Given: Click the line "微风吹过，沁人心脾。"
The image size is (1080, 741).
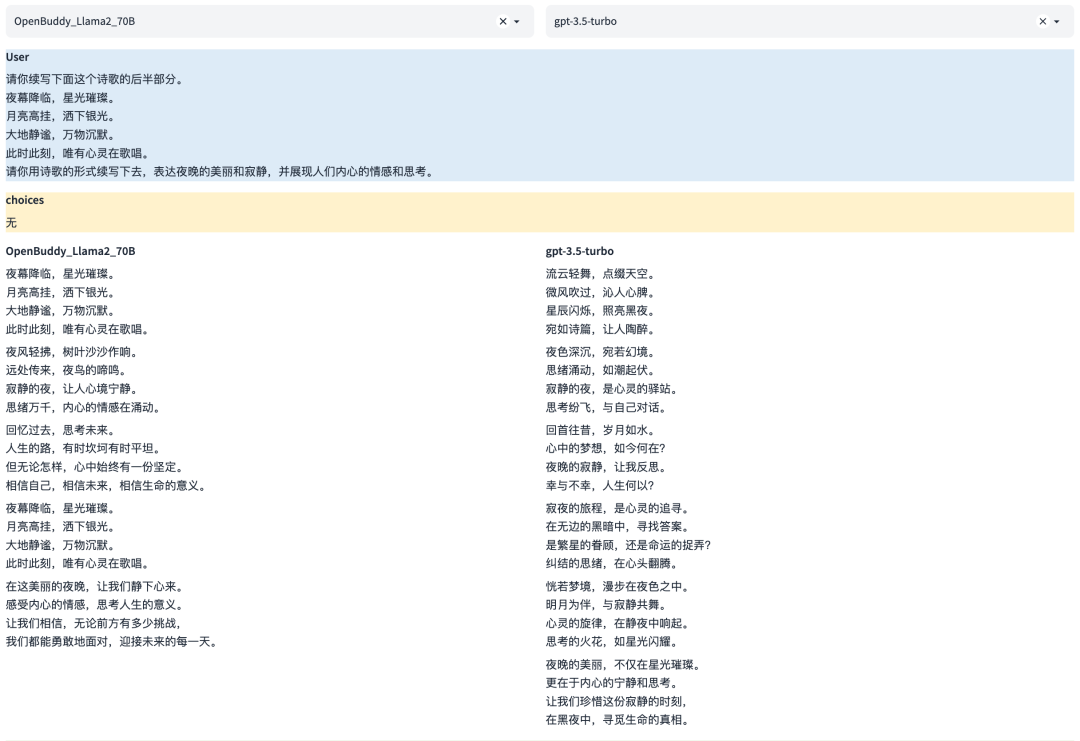Looking at the screenshot, I should 602,293.
